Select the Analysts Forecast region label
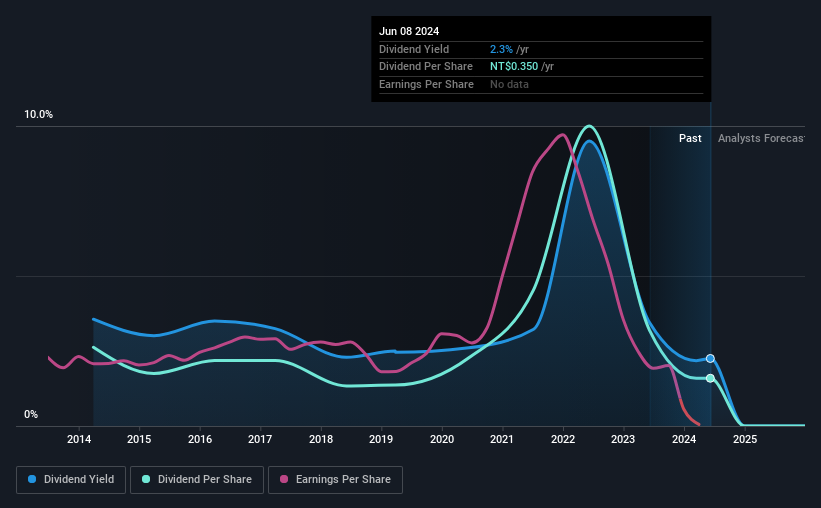Screen dimensions: 821x508 pyautogui.click(x=761, y=138)
